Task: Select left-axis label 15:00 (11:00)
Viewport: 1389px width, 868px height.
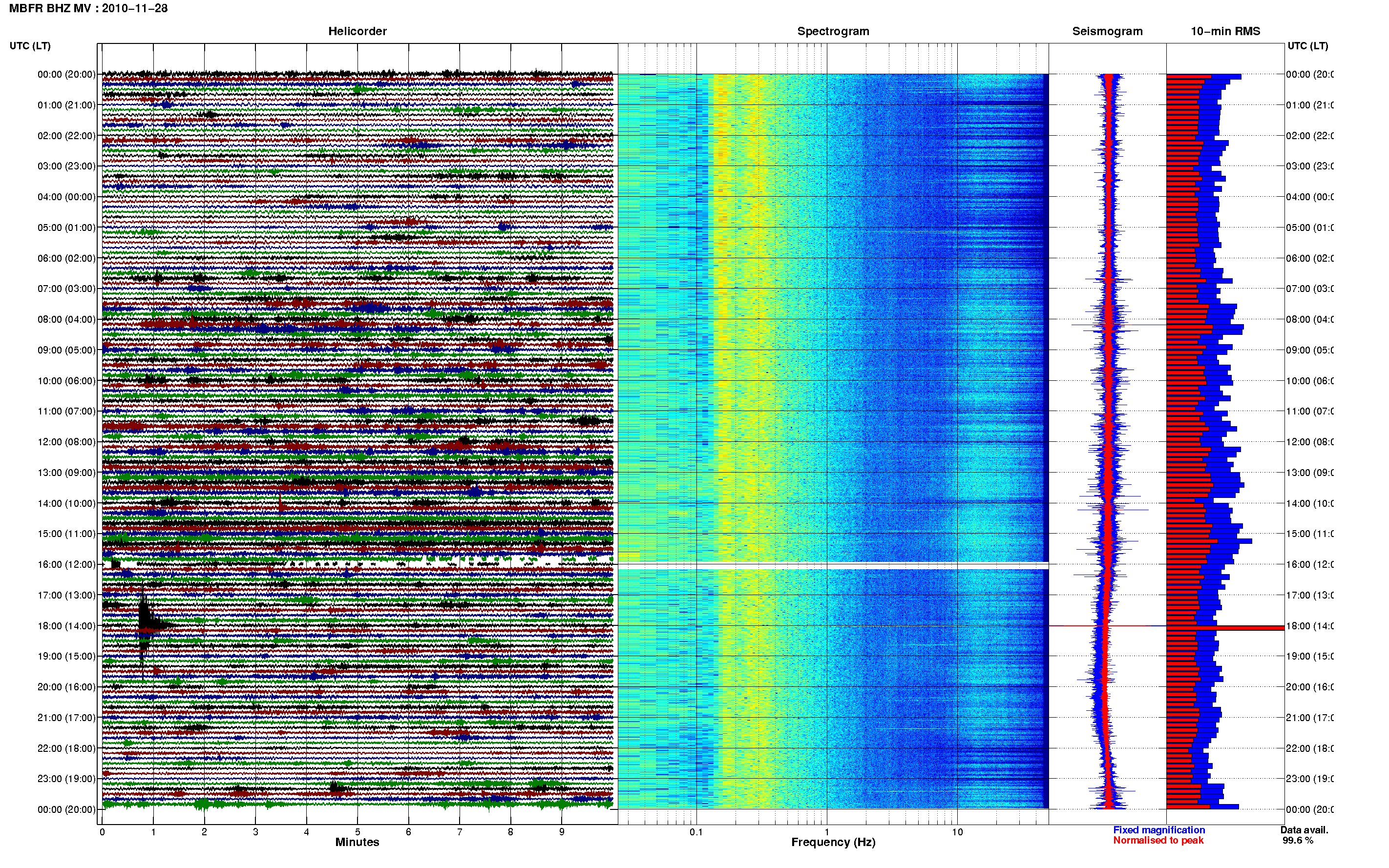Action: pos(66,533)
